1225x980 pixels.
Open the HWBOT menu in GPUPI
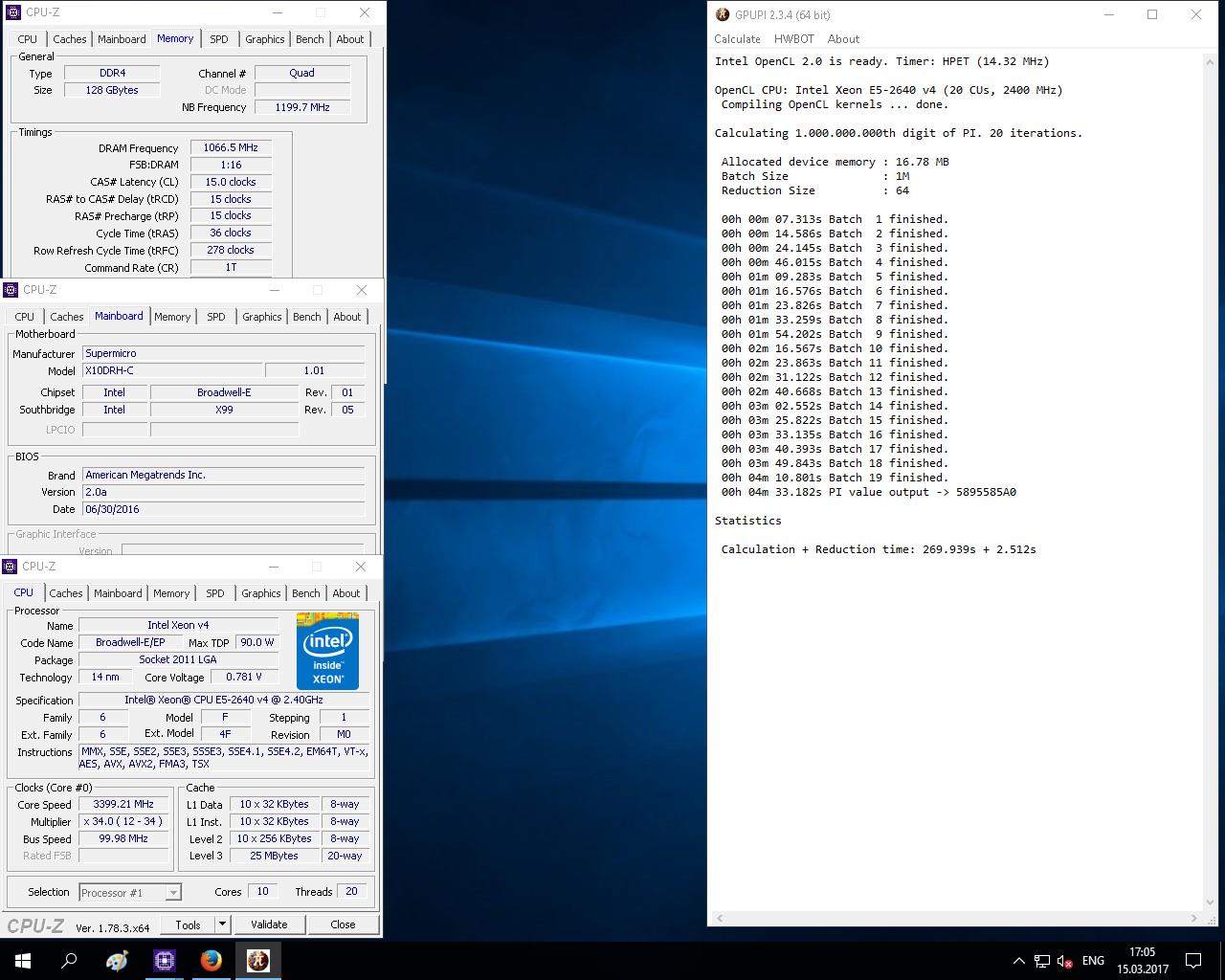(x=793, y=39)
